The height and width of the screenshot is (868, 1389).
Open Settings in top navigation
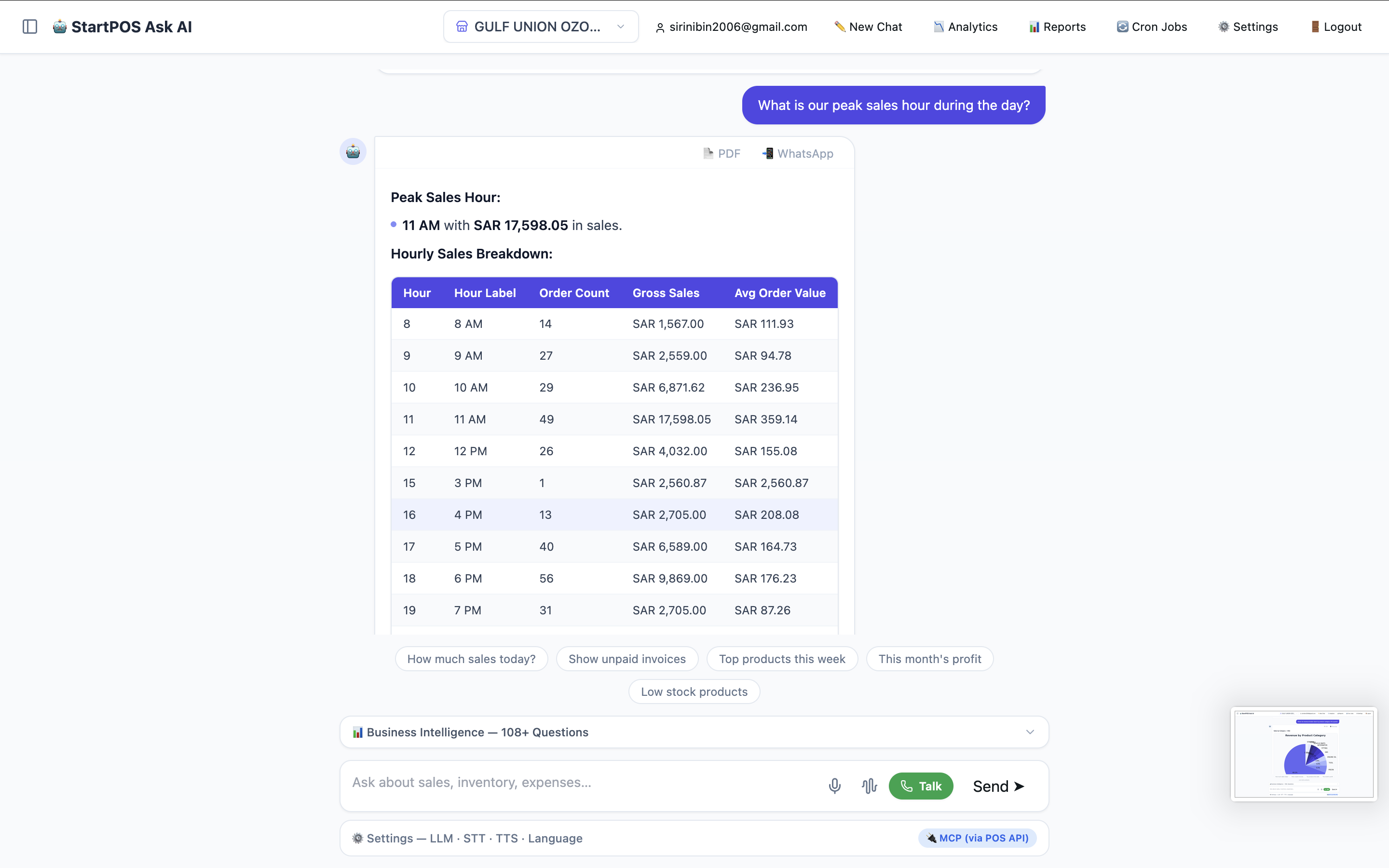(x=1248, y=27)
